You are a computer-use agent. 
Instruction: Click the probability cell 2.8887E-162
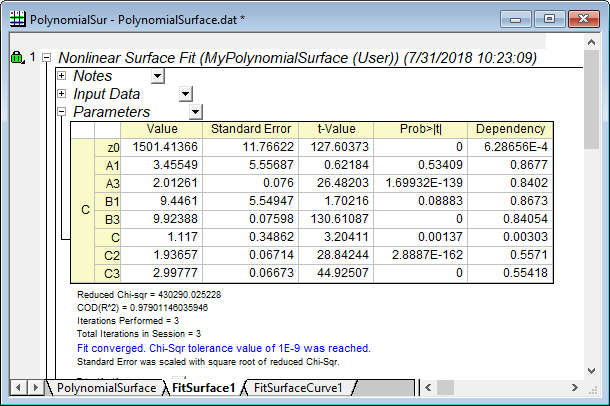(x=421, y=255)
